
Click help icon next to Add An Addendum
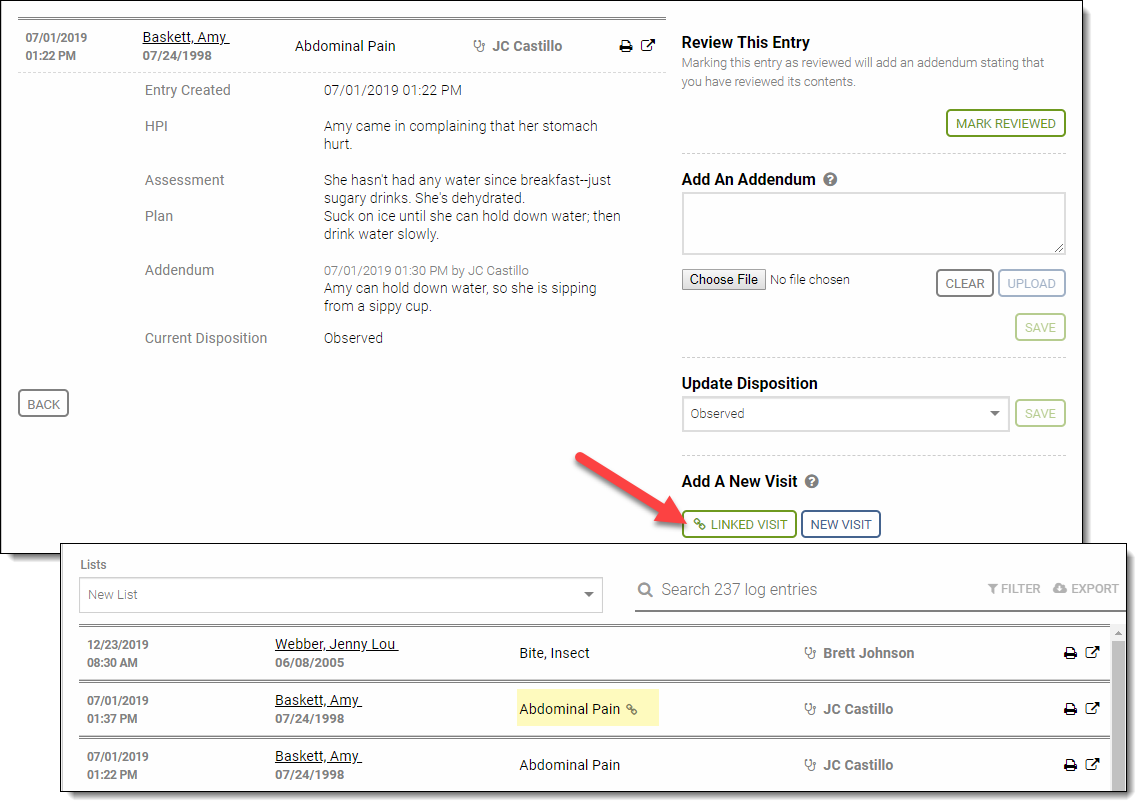[x=830, y=180]
